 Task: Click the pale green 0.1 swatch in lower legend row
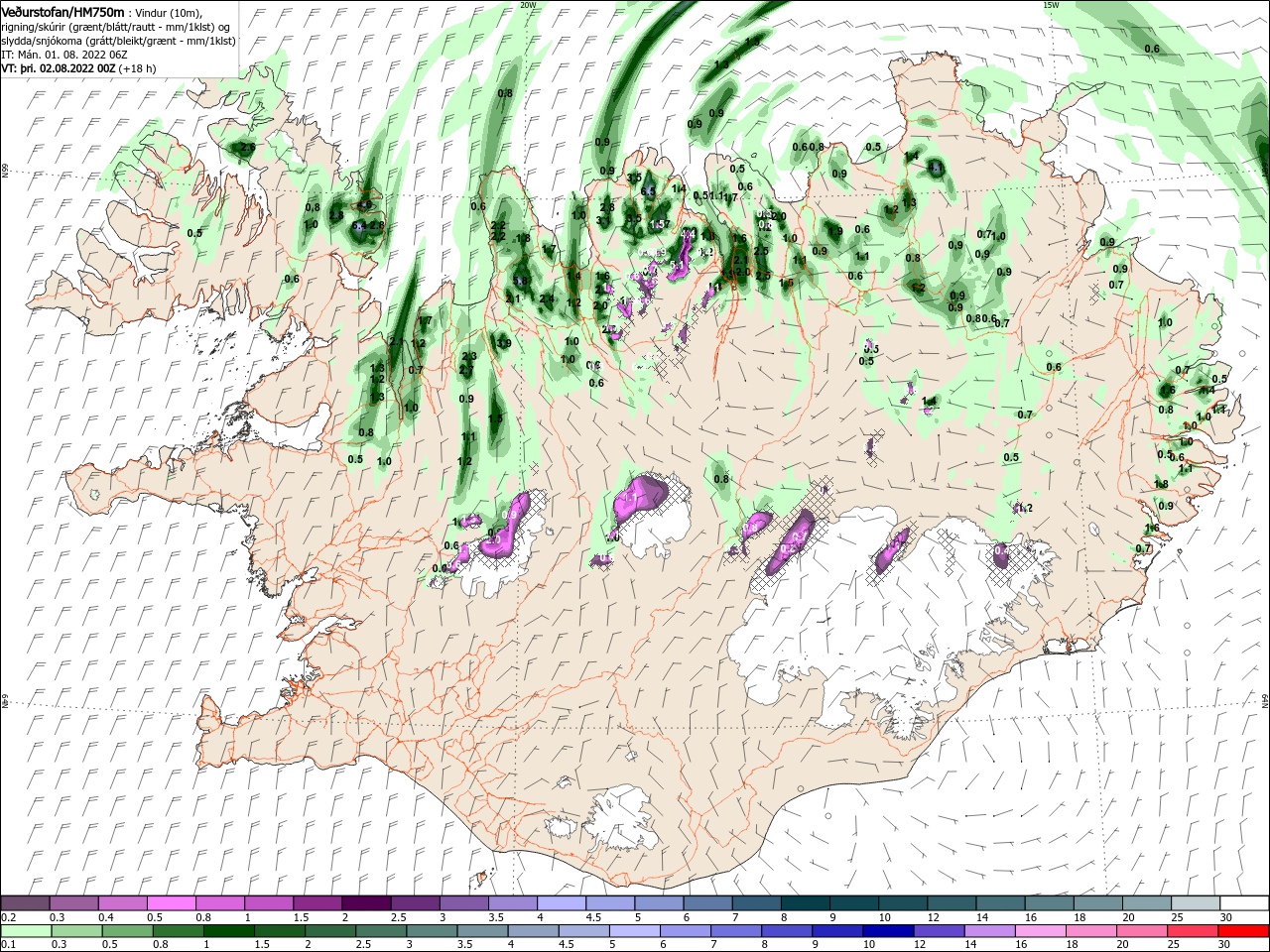click(x=26, y=931)
